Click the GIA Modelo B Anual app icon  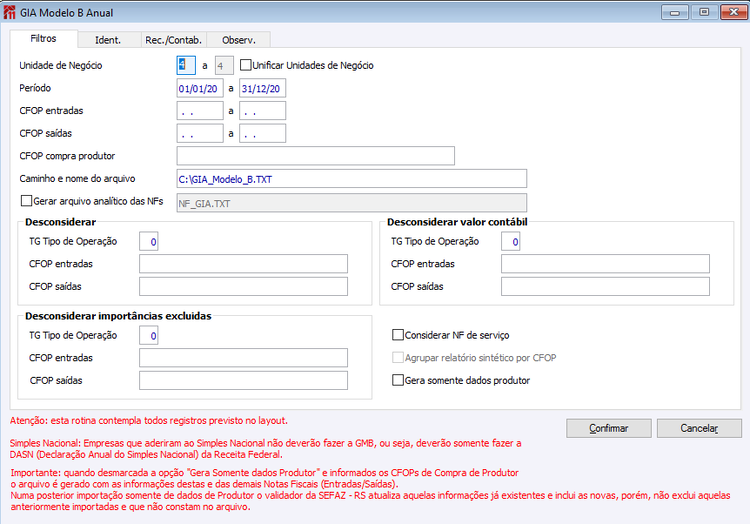tap(9, 12)
